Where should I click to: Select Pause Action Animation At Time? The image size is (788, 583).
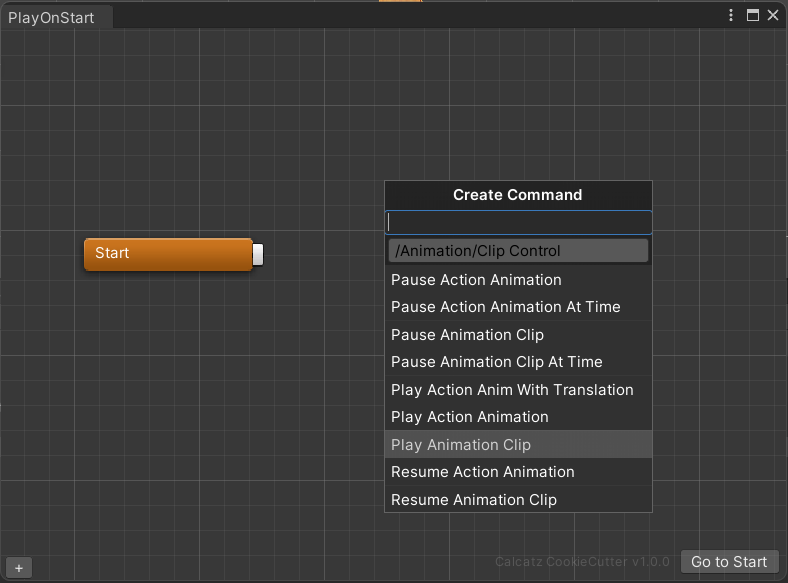click(x=518, y=307)
